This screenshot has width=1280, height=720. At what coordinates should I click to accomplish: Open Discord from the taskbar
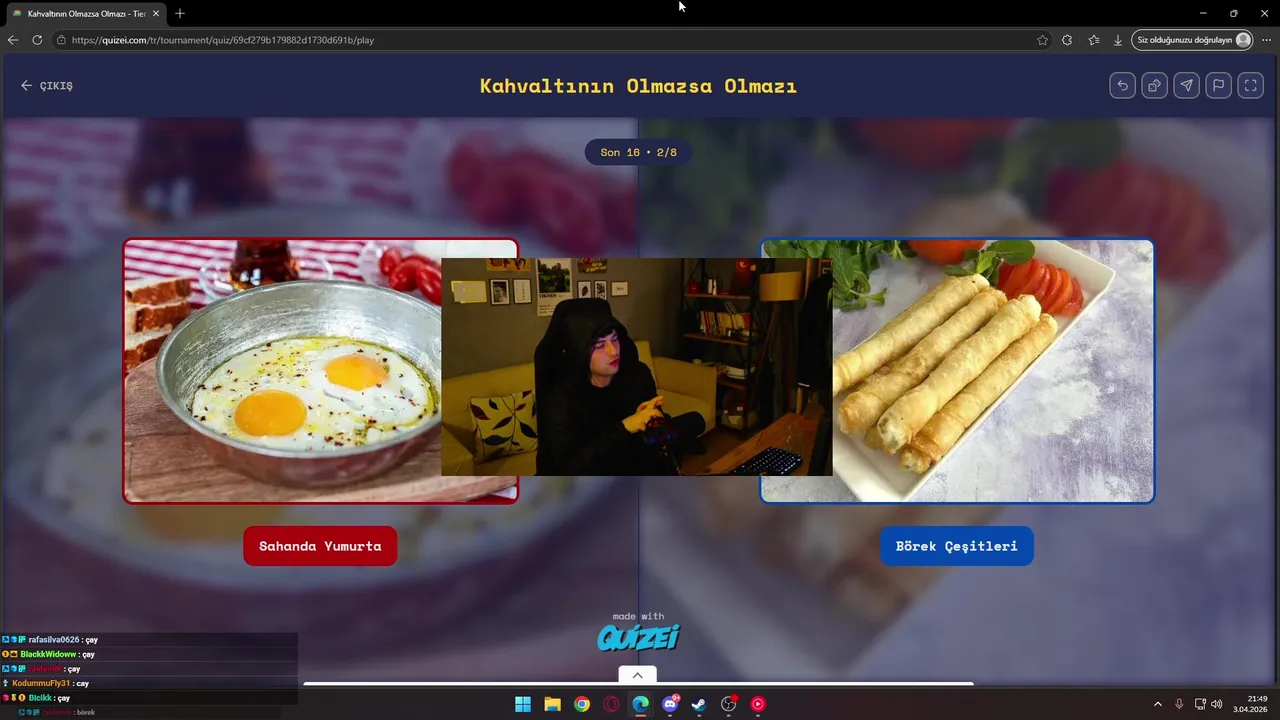coord(670,704)
